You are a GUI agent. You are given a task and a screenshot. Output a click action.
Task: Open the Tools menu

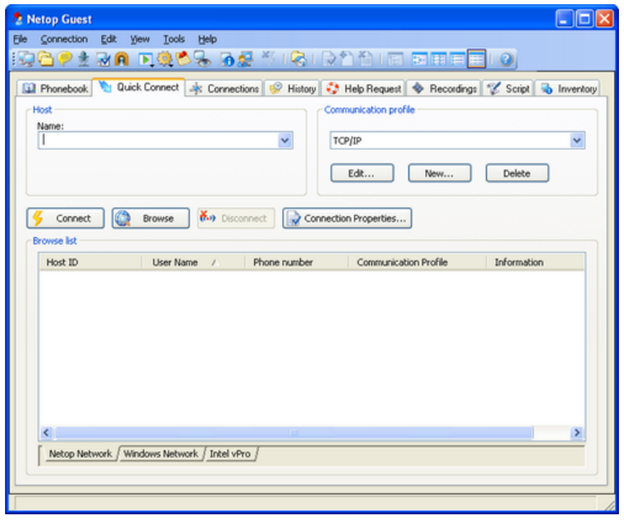point(174,39)
